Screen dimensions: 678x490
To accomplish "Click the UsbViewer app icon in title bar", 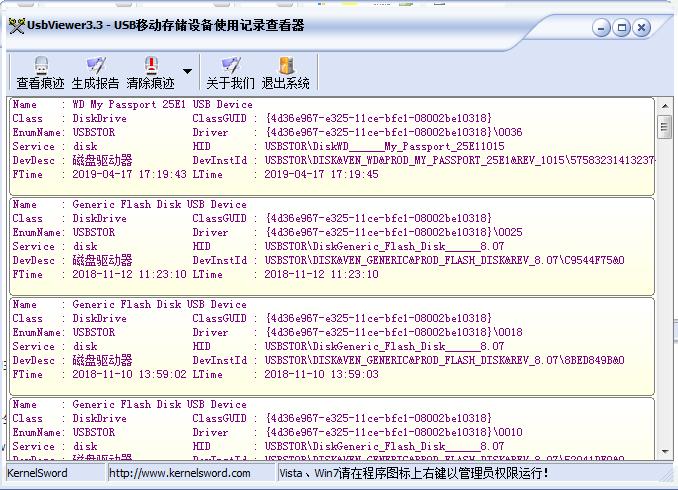I will 16,26.
